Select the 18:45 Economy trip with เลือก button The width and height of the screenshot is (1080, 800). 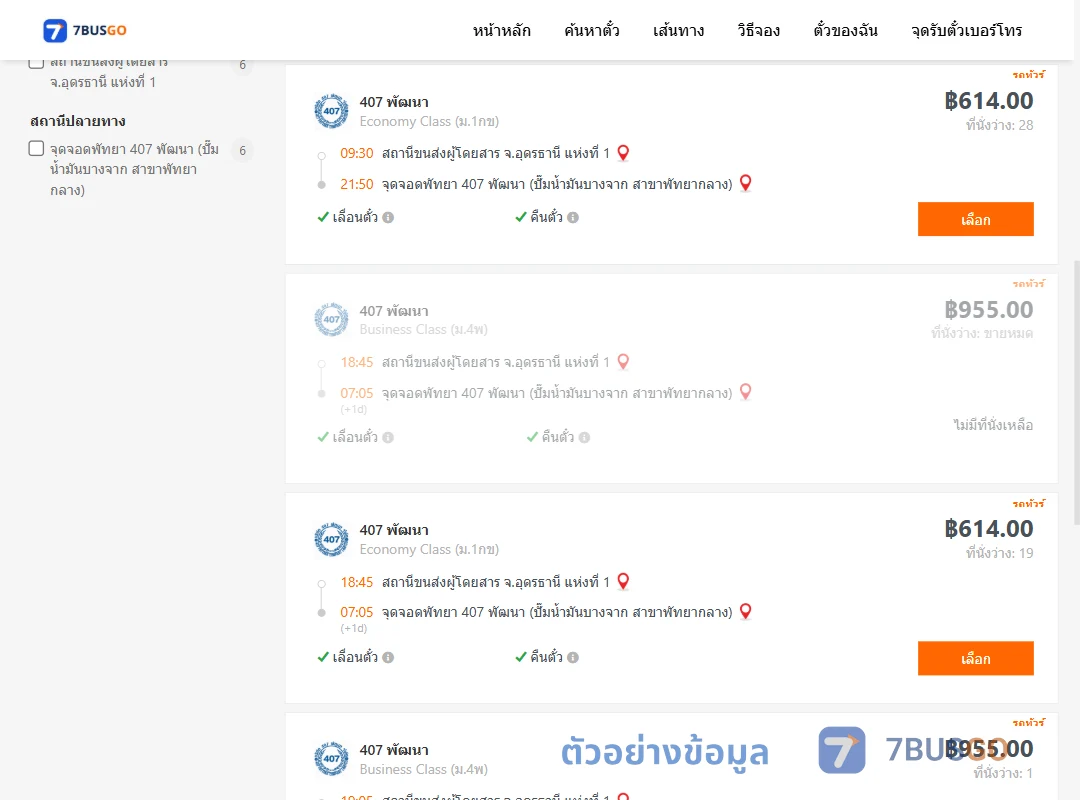[x=975, y=658]
